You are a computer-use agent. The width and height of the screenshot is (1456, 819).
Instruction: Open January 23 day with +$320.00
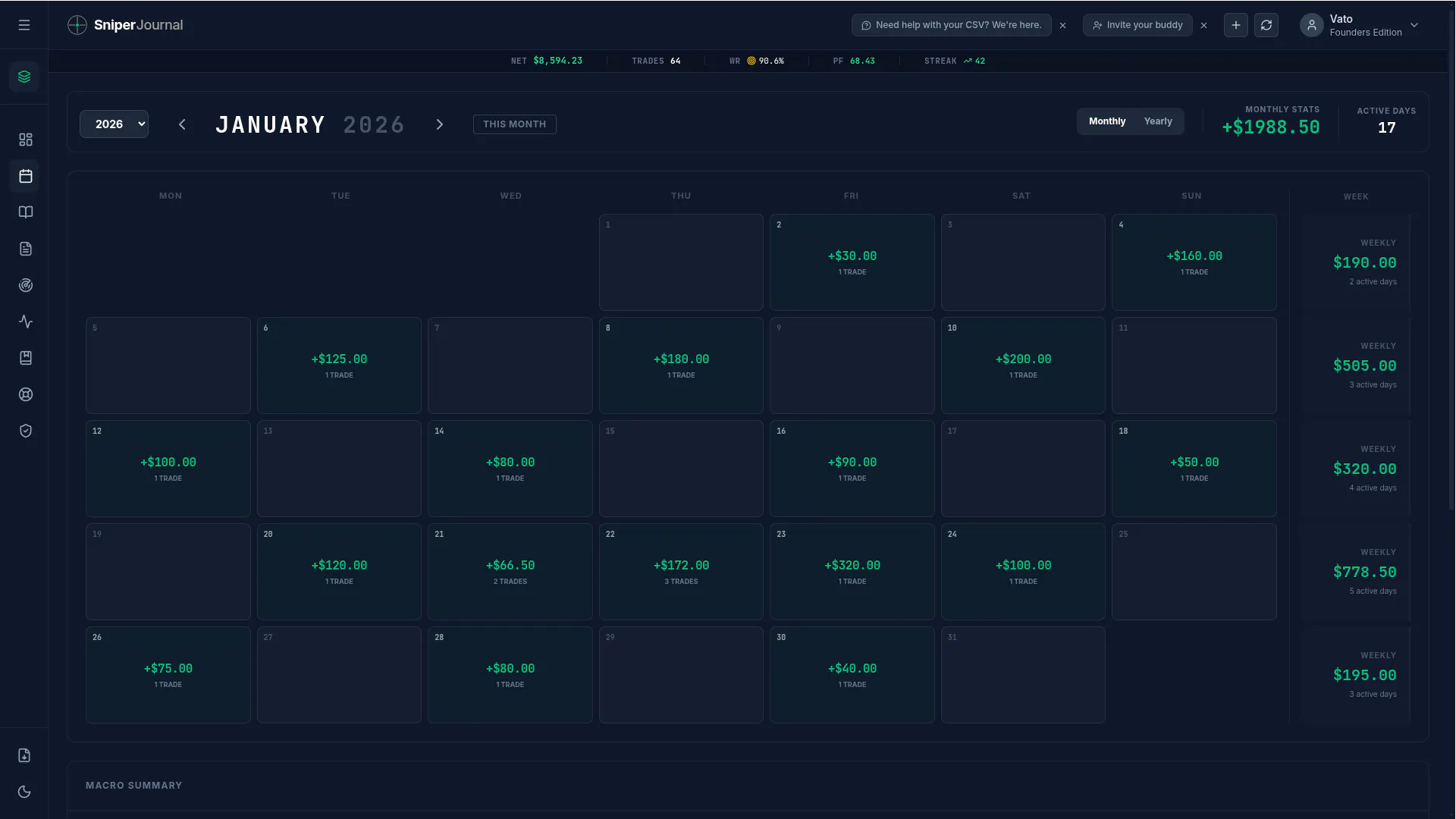click(x=852, y=572)
